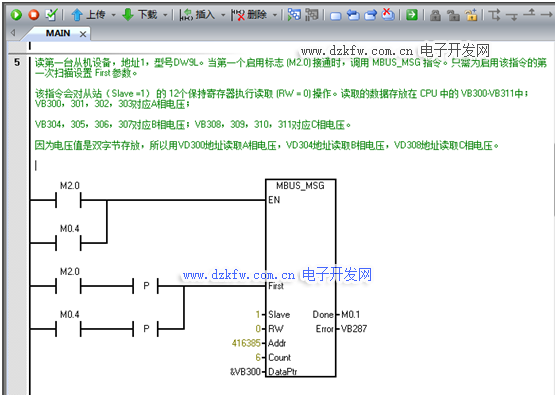Expand the 上传 dropdown arrow

[114, 15]
